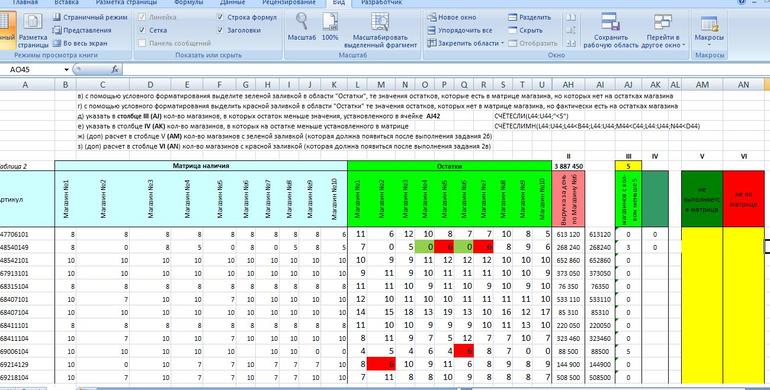The width and height of the screenshot is (770, 390).
Task: Expand Freeze Panes (Закрепить области) dropdown
Action: 465,43
